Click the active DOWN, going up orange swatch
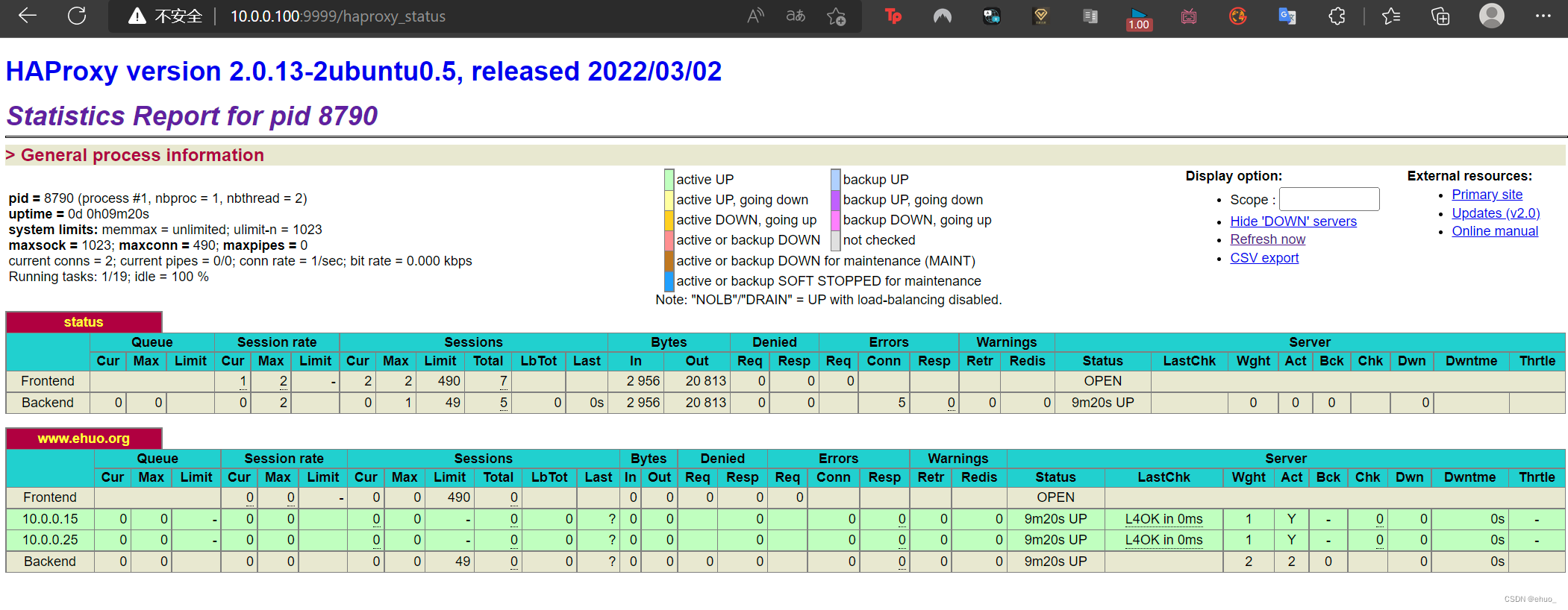Image resolution: width=1568 pixels, height=610 pixels. [669, 220]
